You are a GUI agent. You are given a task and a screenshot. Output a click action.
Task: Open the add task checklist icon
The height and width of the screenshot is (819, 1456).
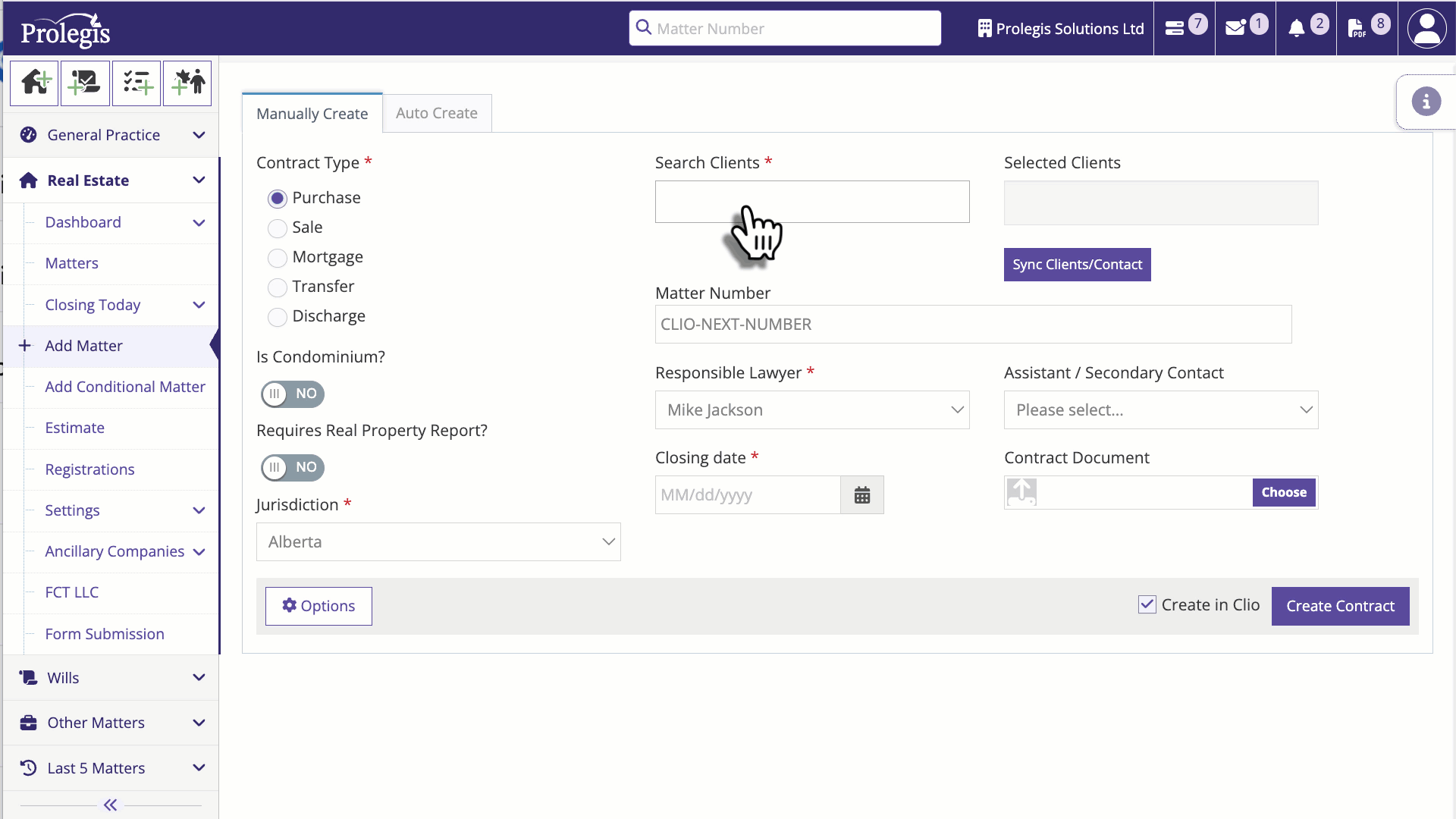[136, 83]
